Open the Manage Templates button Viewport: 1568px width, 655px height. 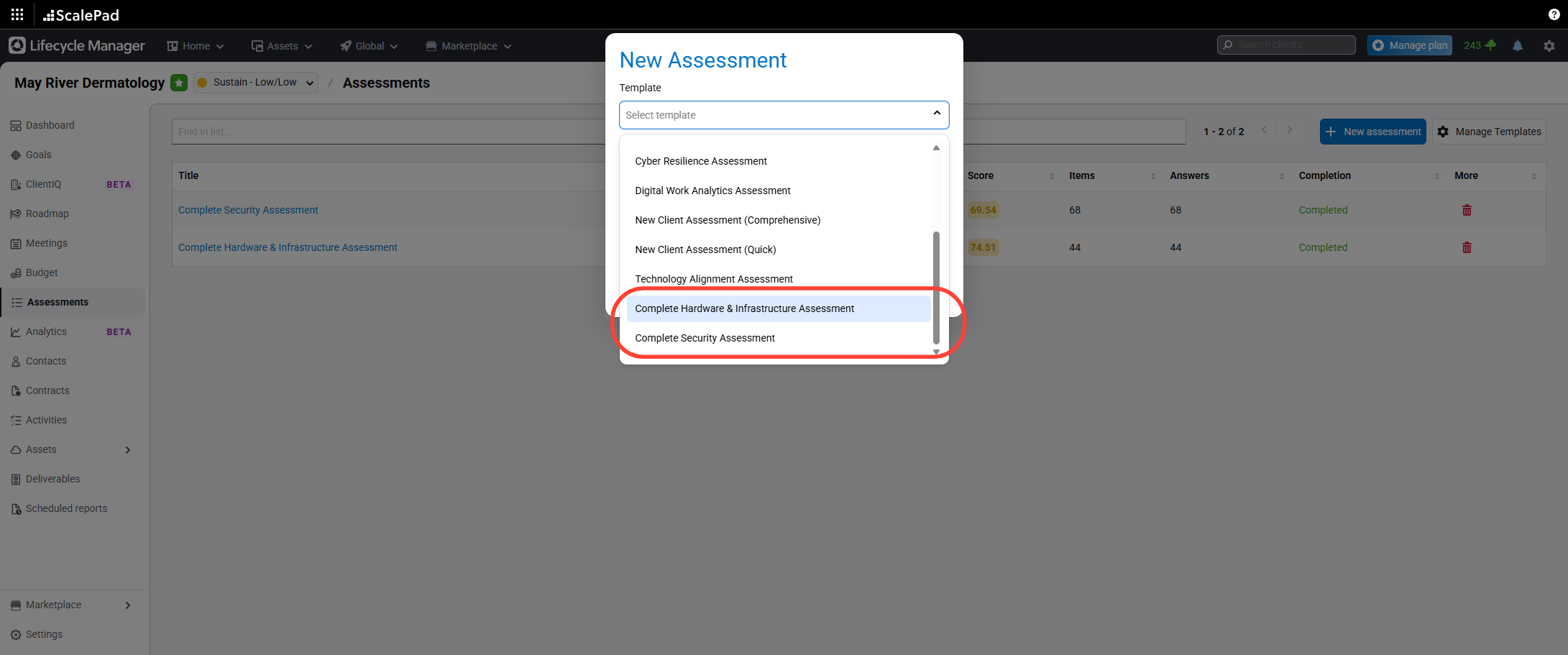[x=1489, y=132]
